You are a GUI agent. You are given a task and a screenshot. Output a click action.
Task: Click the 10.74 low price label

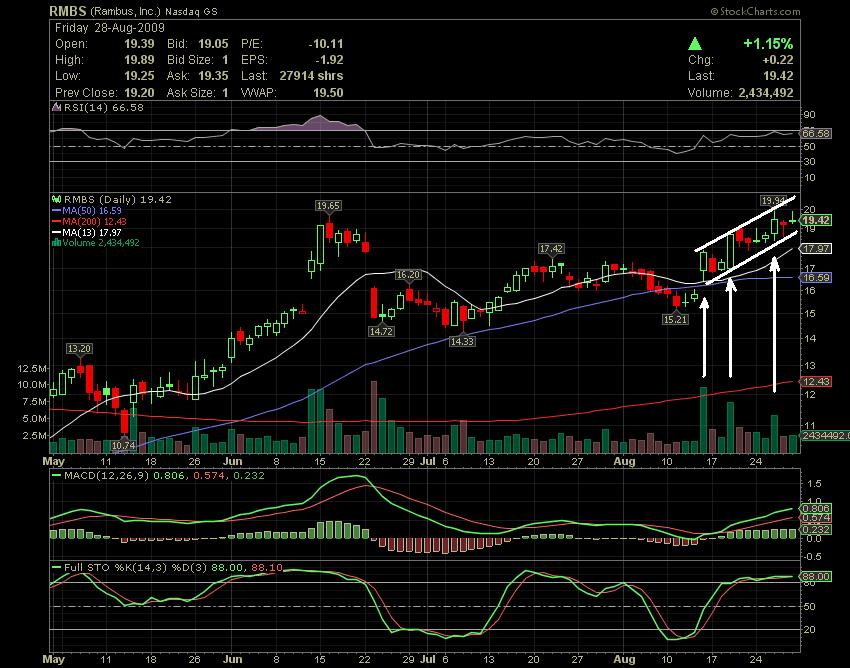[x=124, y=445]
